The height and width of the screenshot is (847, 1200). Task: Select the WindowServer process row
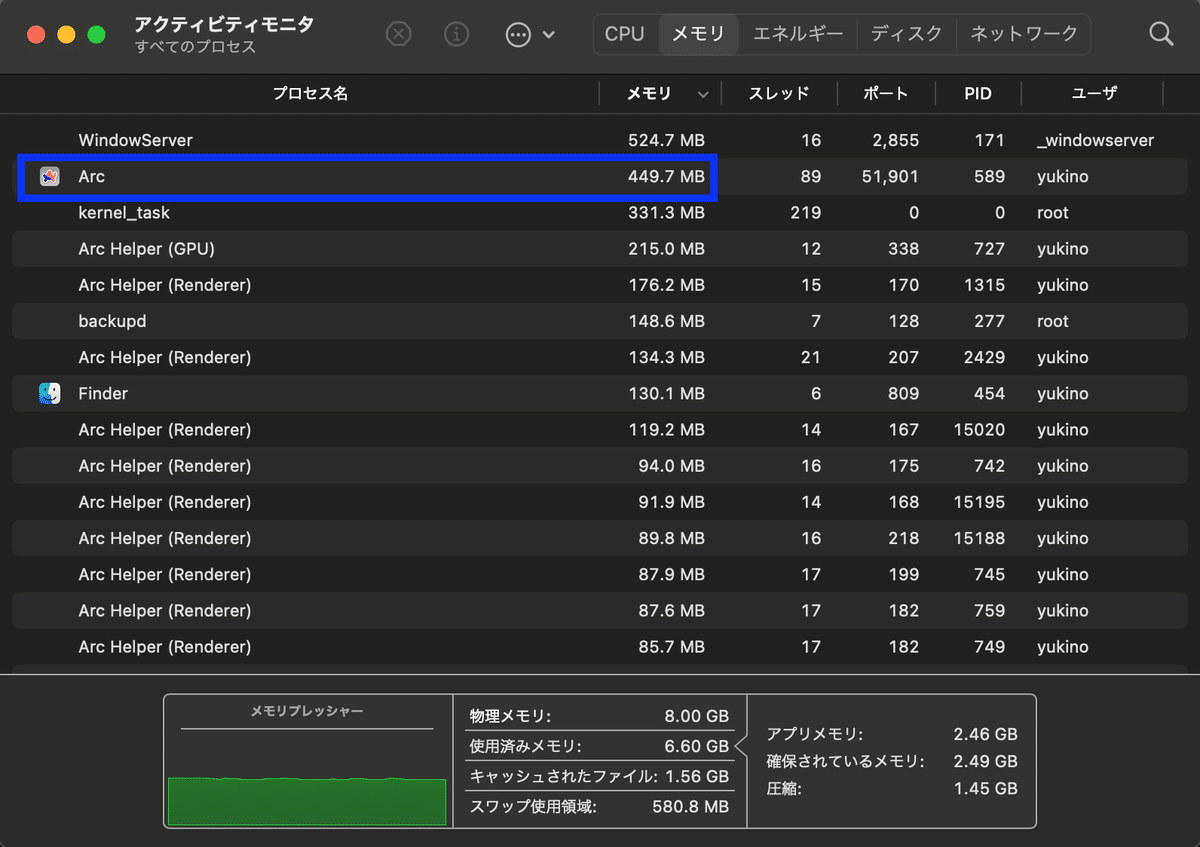tap(600, 141)
